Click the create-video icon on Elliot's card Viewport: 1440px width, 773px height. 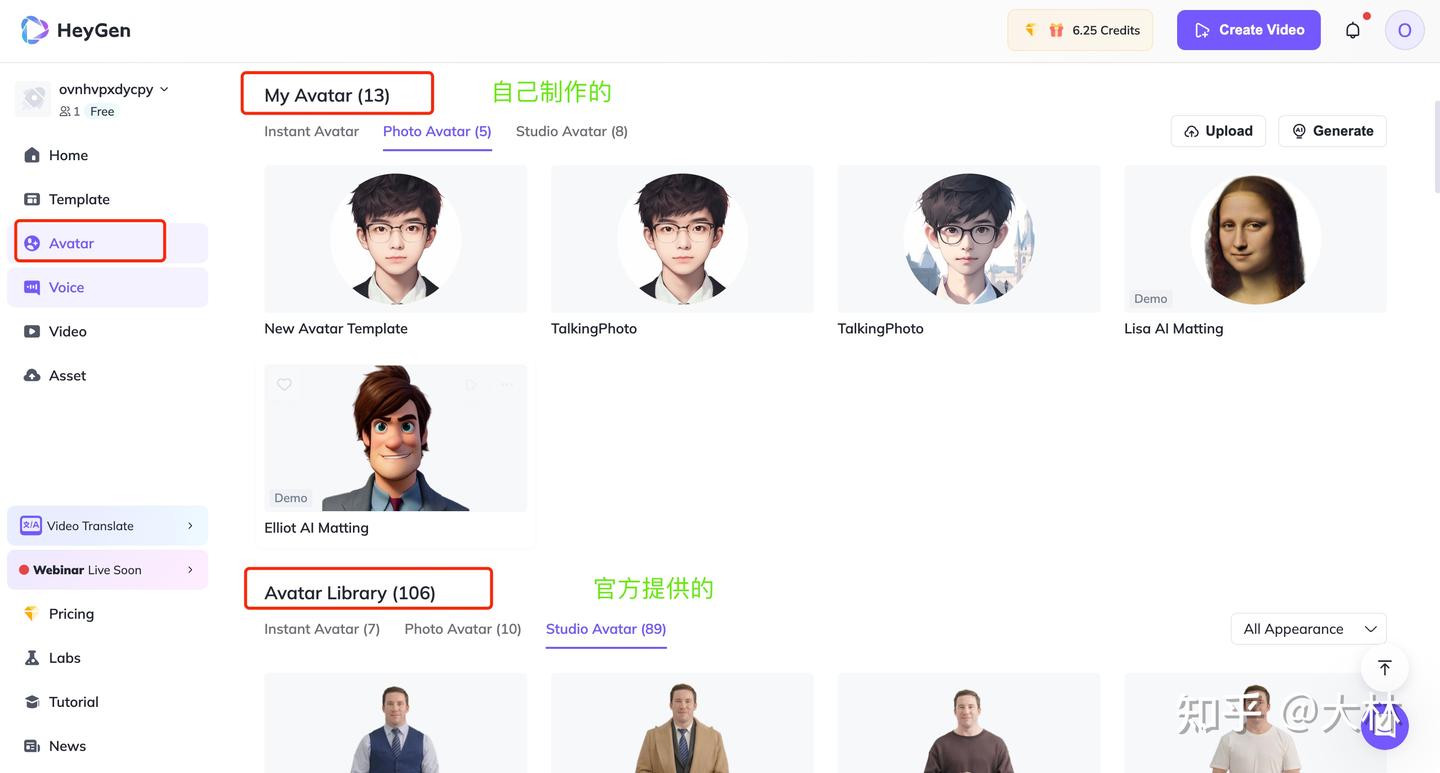[x=470, y=383]
